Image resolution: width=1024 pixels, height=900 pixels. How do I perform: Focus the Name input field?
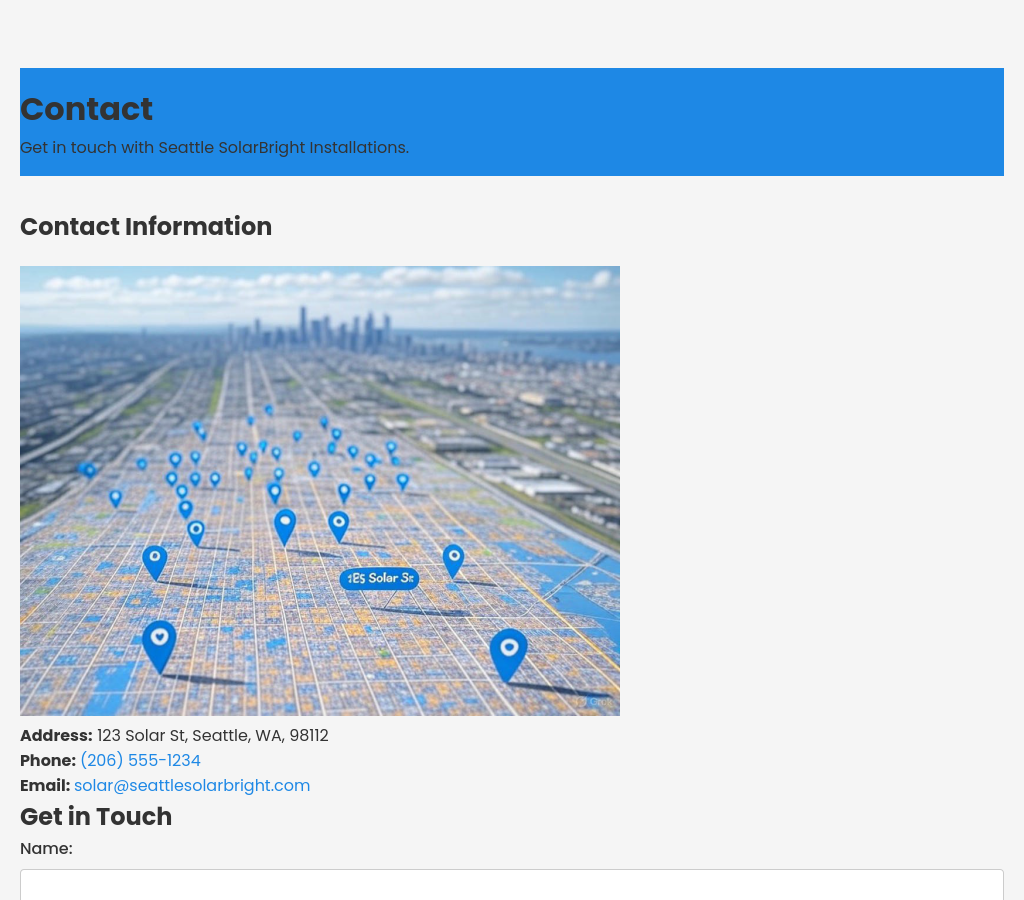pyautogui.click(x=512, y=885)
